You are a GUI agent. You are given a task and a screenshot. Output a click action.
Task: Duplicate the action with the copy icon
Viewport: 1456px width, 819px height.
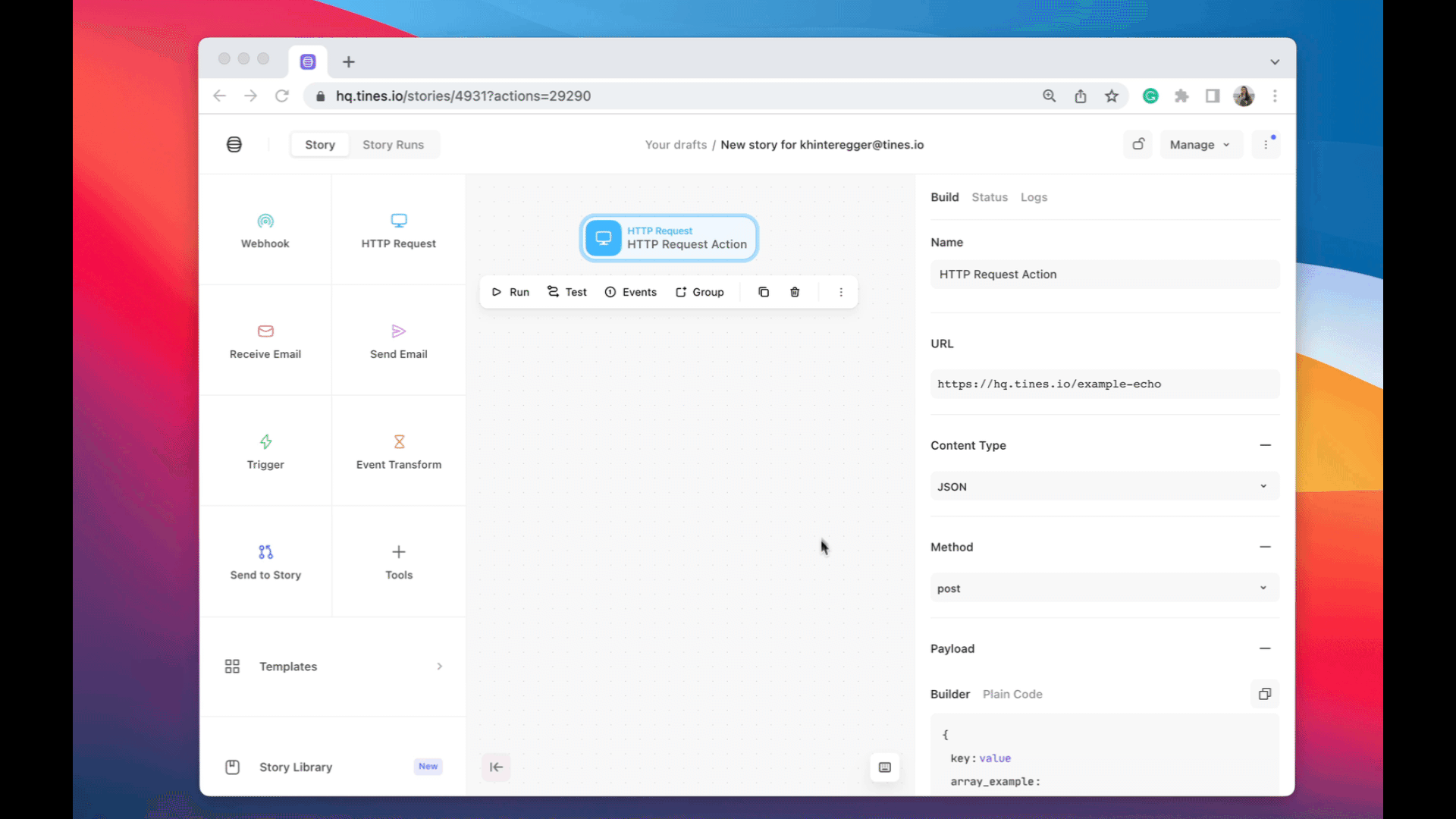click(x=764, y=292)
